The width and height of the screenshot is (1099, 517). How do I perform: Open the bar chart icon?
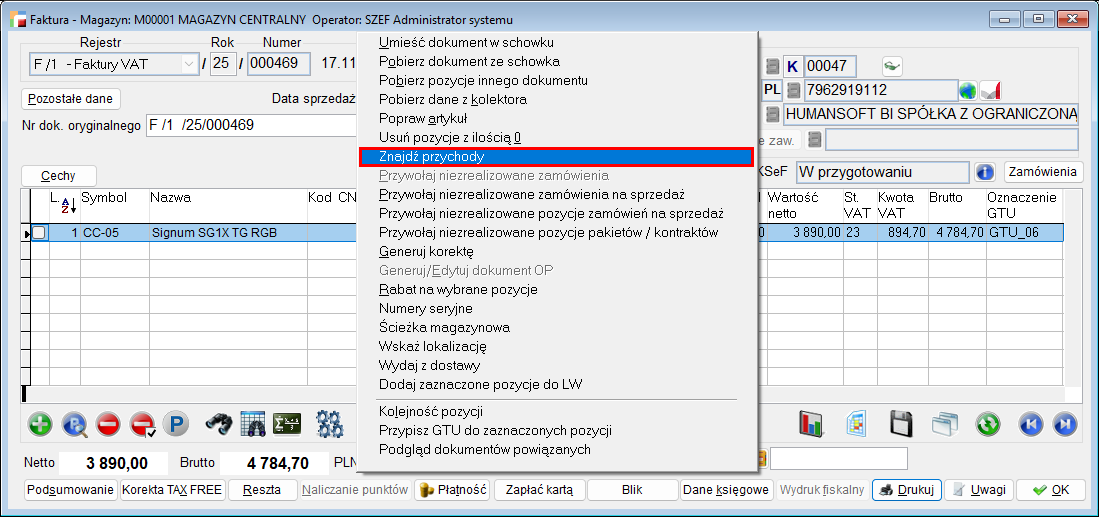[x=810, y=424]
